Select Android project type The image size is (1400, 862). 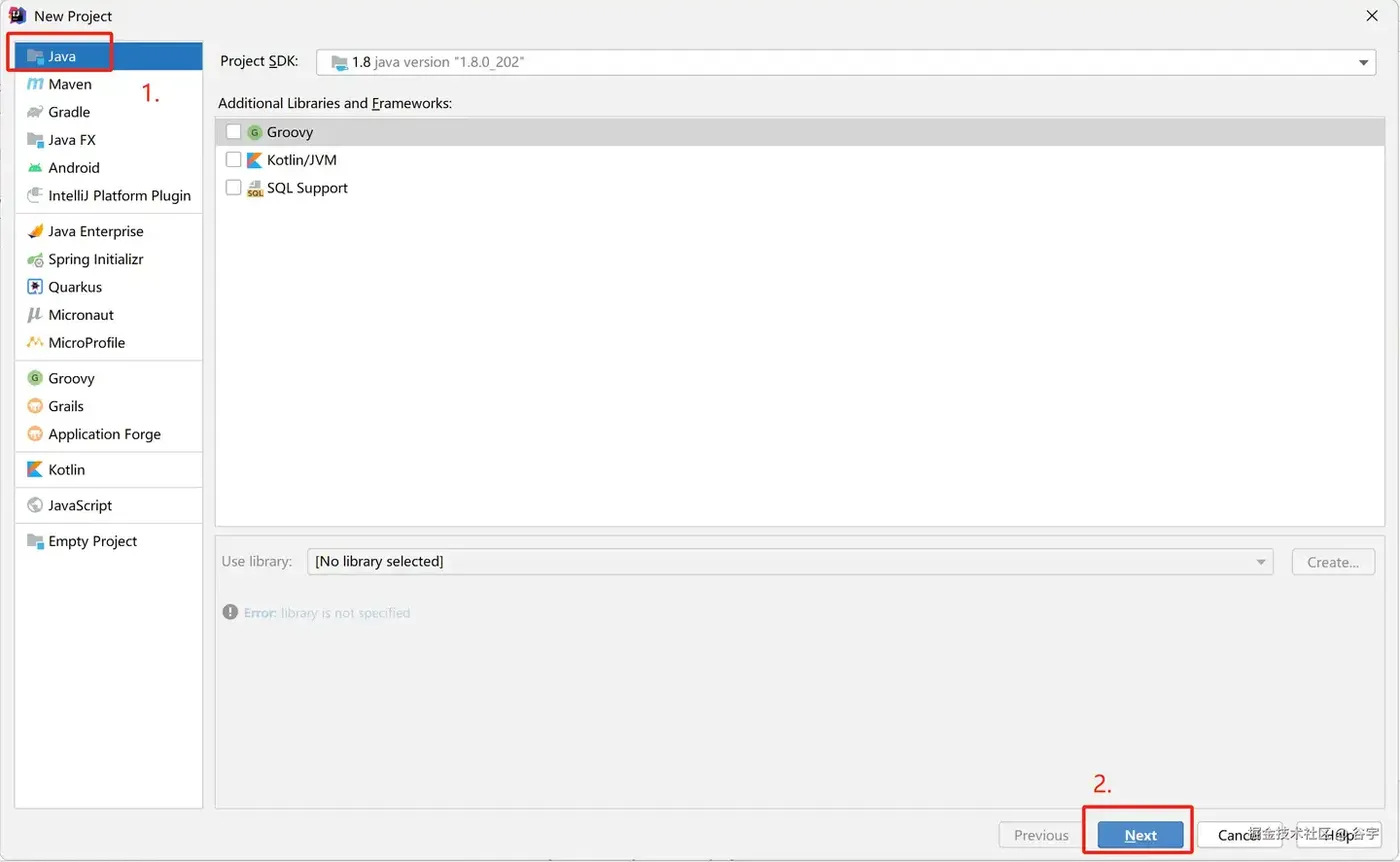point(109,168)
